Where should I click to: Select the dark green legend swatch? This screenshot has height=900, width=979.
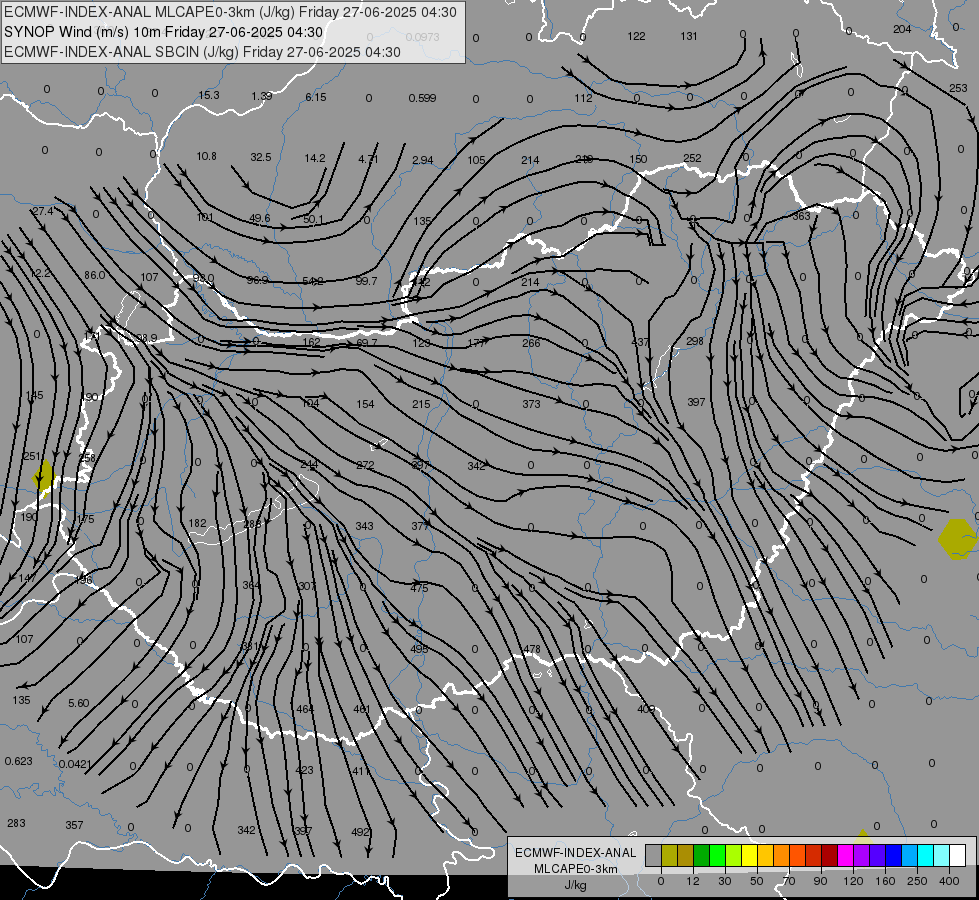click(702, 855)
